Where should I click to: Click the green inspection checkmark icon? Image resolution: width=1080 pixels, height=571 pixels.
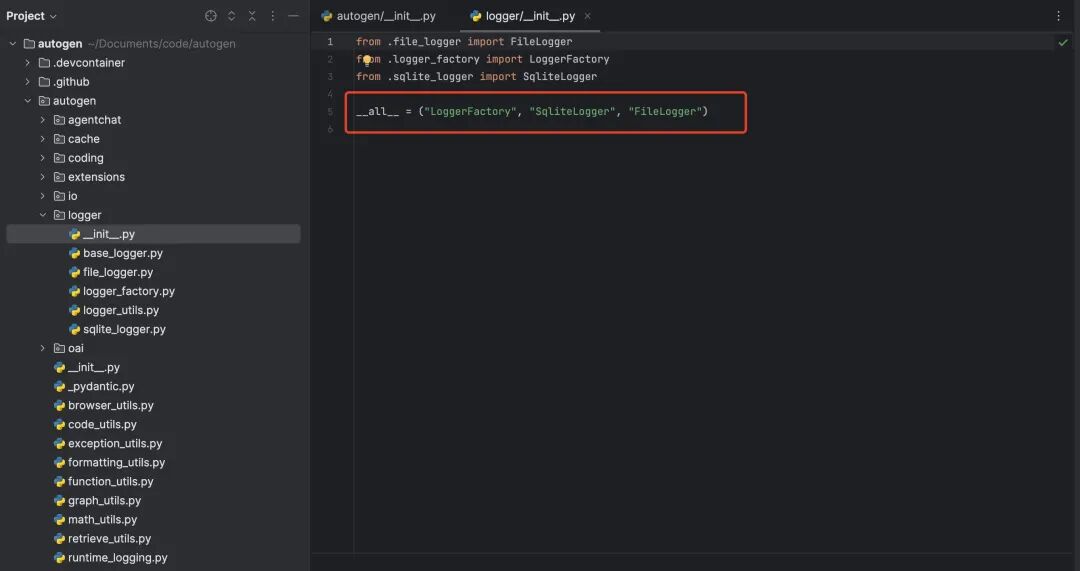pyautogui.click(x=1063, y=43)
